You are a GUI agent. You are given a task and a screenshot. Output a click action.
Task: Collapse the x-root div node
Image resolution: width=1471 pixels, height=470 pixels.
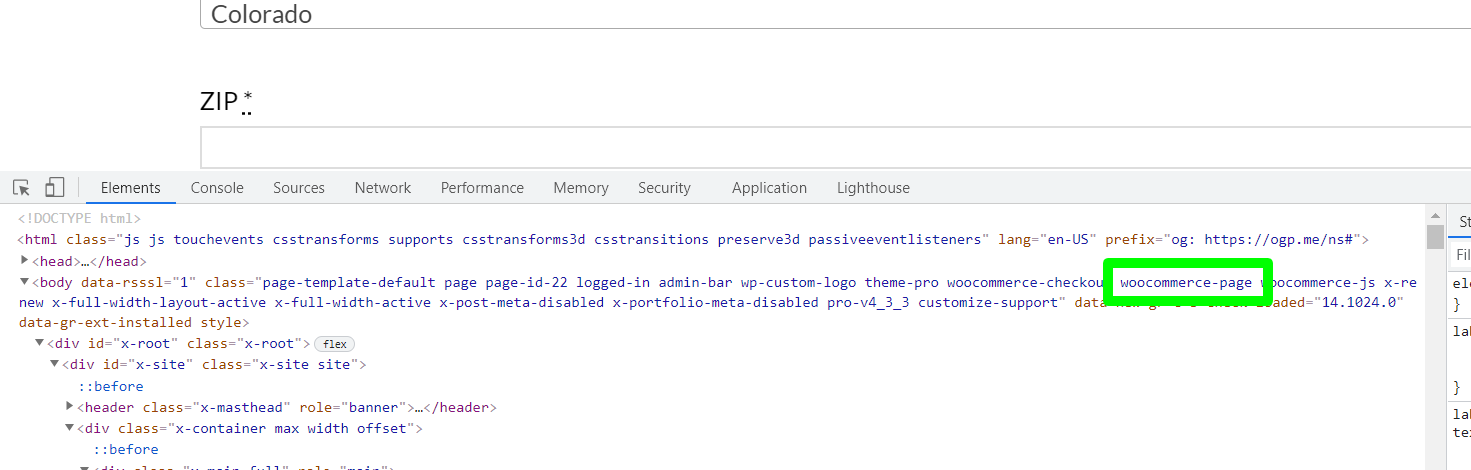pos(40,344)
